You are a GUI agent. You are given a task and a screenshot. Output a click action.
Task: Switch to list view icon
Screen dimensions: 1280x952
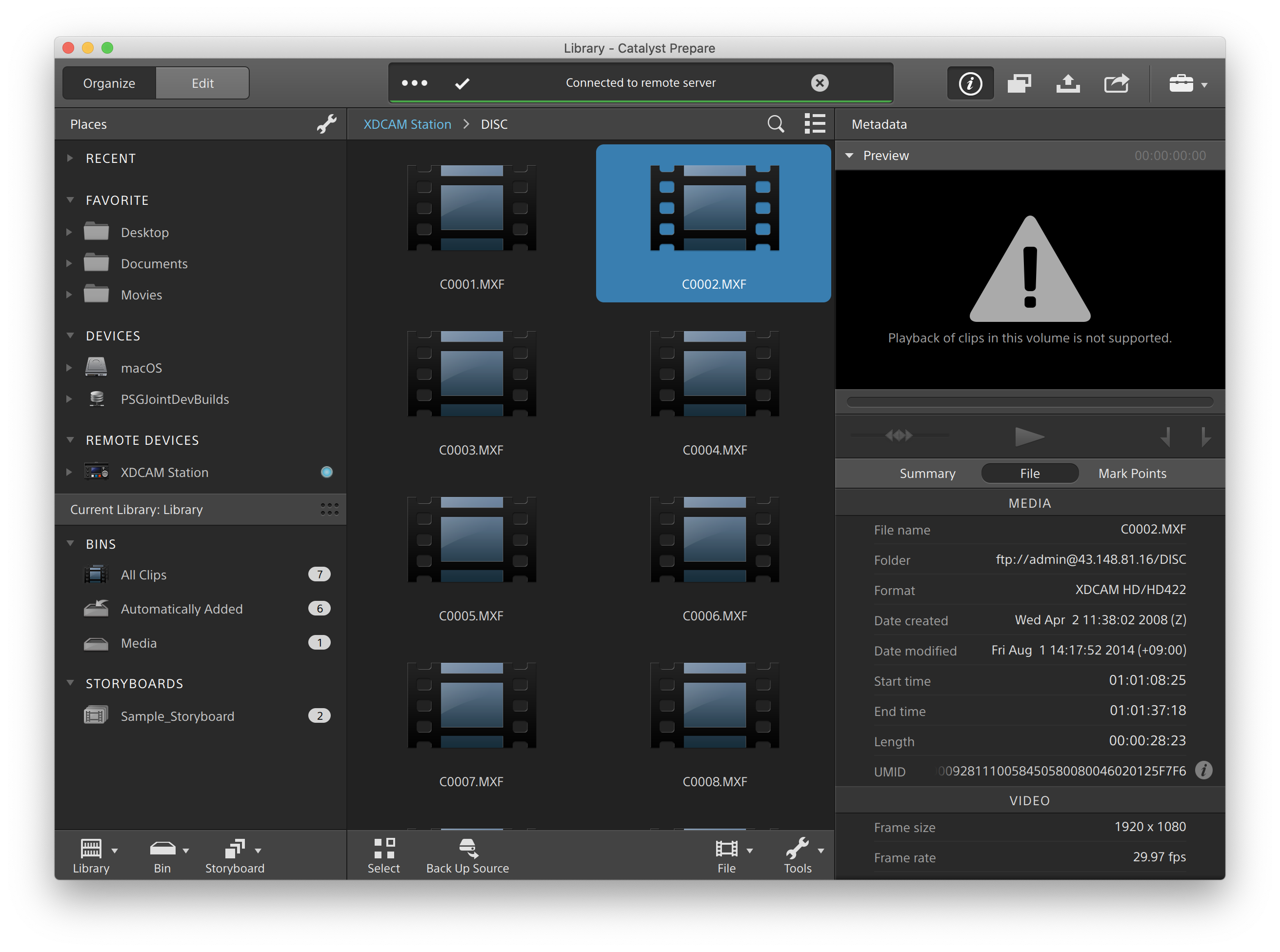coord(814,124)
